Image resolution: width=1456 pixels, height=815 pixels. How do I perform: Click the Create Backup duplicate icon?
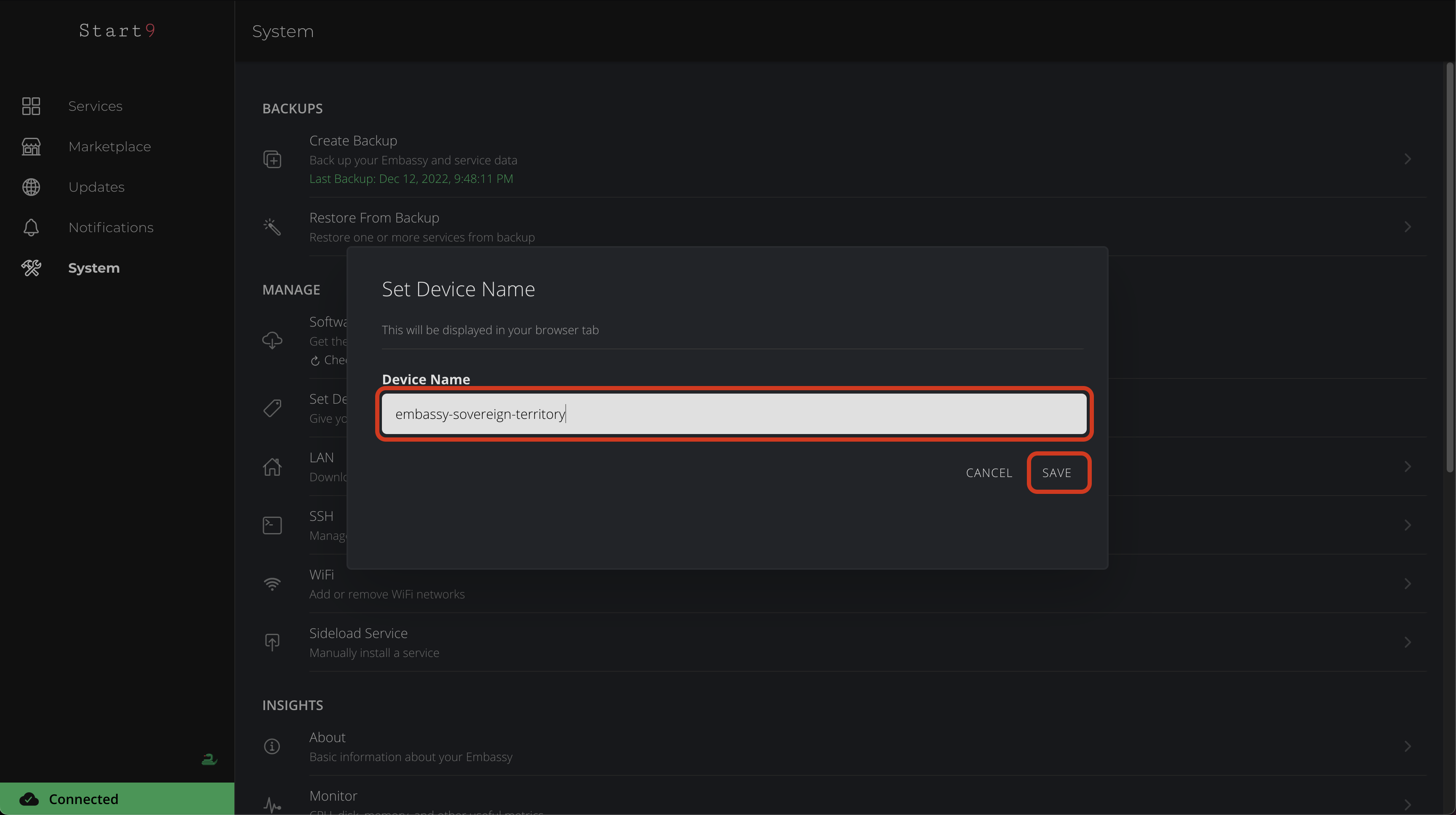coord(272,159)
